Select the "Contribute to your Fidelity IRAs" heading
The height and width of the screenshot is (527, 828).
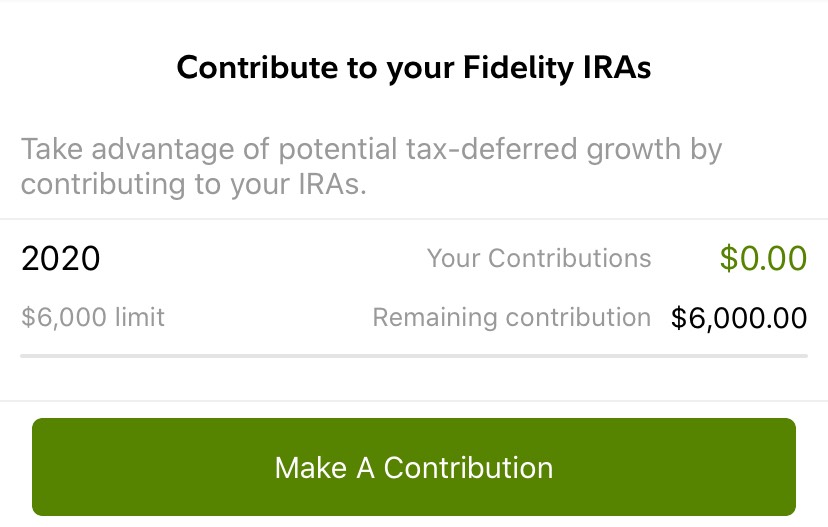[414, 68]
